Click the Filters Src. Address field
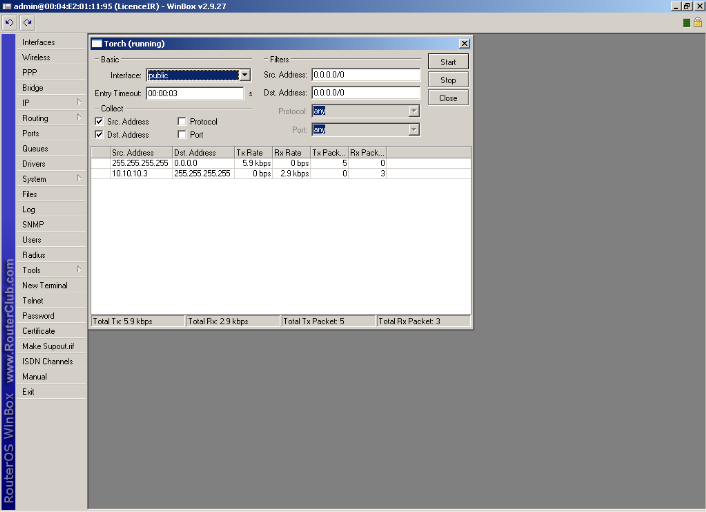This screenshot has height=512, width=706. tap(365, 75)
